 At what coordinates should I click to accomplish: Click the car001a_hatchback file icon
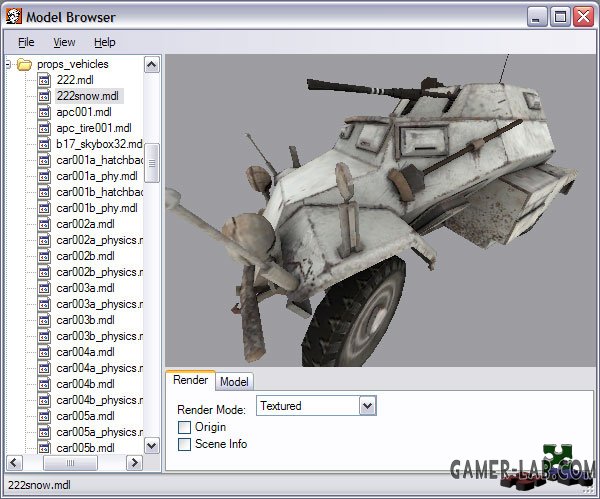tap(44, 160)
